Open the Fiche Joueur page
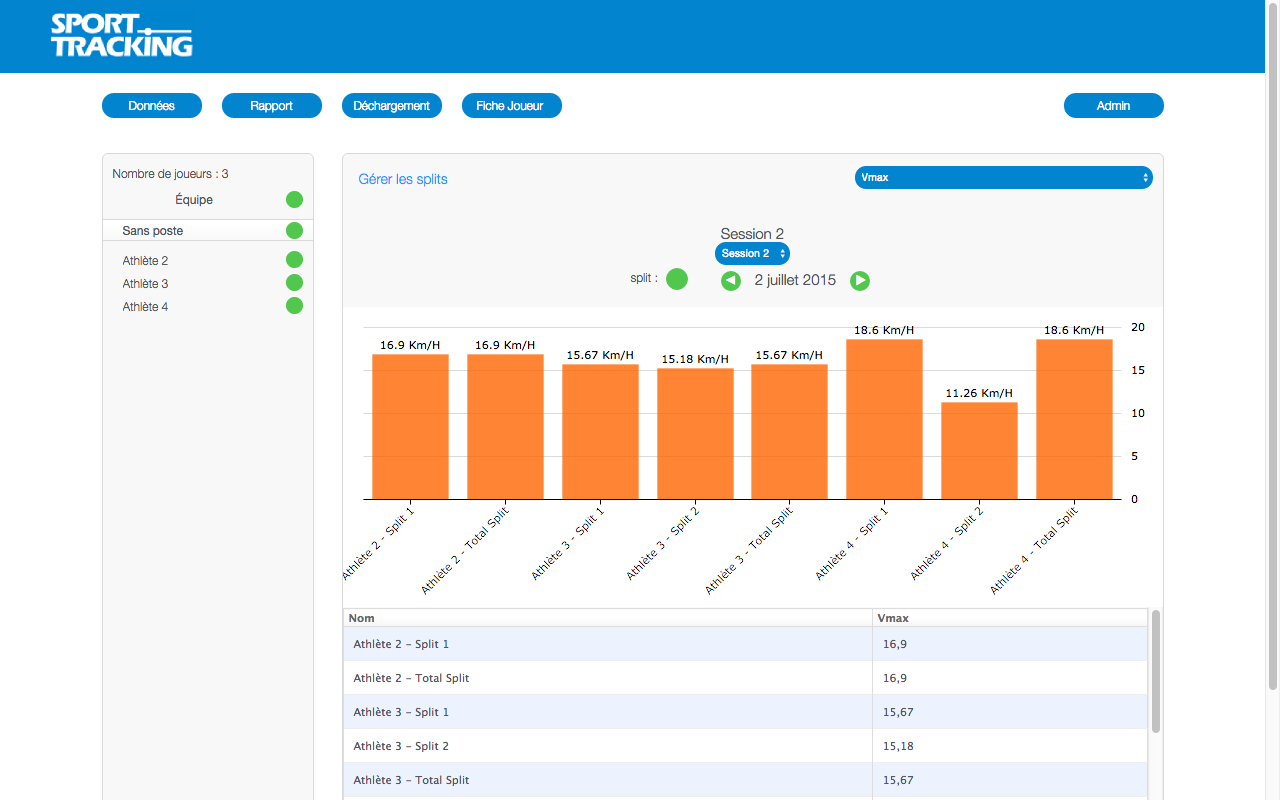Image resolution: width=1280 pixels, height=800 pixels. click(511, 106)
